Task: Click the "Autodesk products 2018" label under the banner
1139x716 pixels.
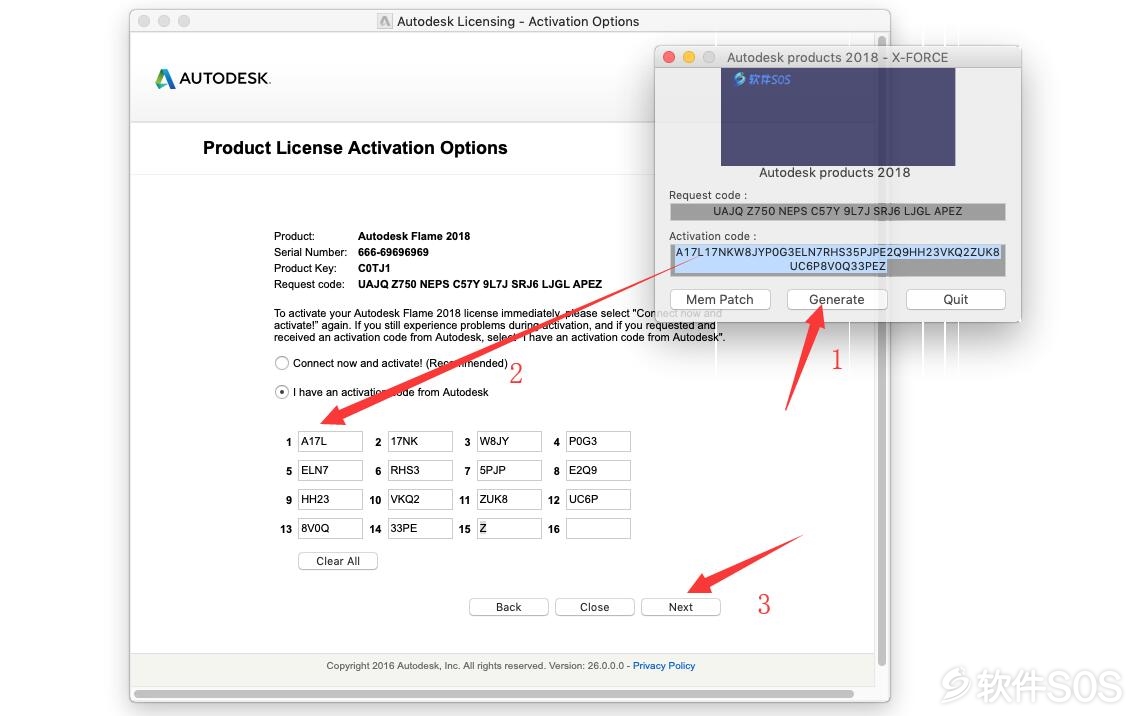Action: point(835,173)
